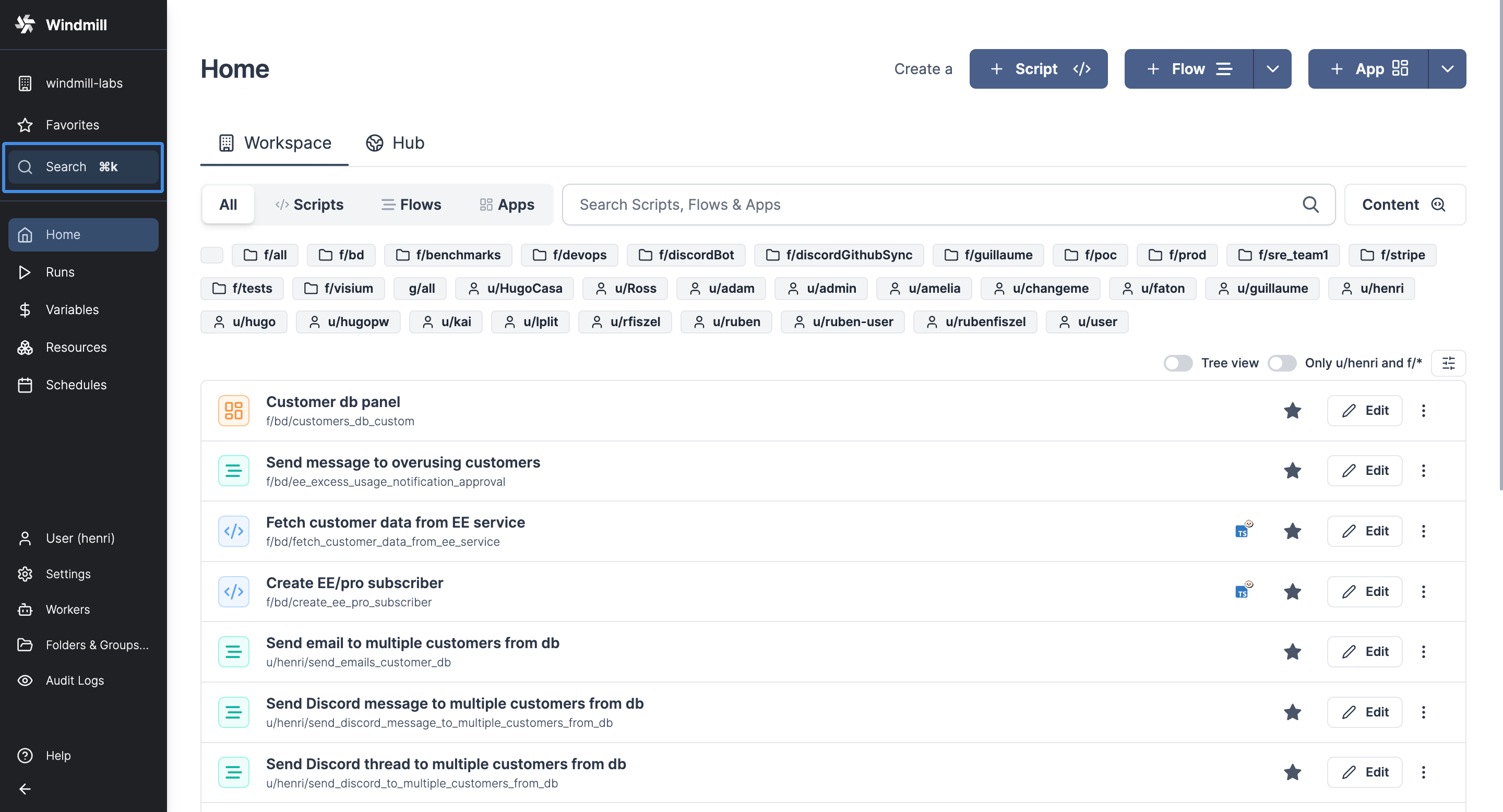Unfavorite the Customer db panel star

1292,410
